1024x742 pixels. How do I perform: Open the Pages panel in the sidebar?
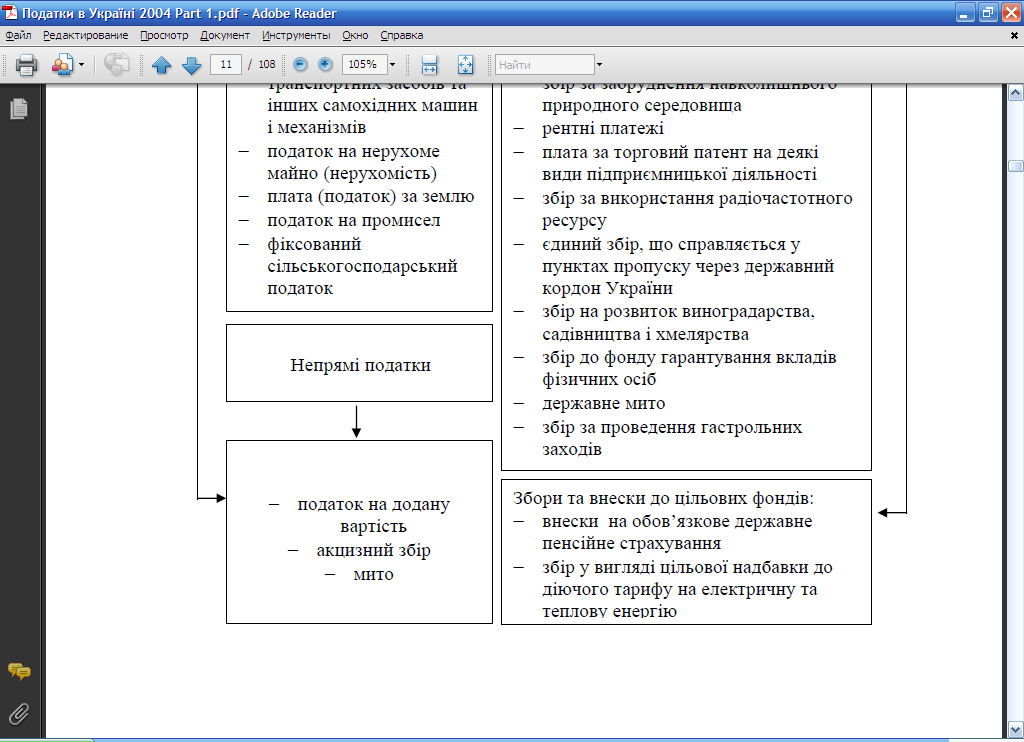(x=19, y=108)
